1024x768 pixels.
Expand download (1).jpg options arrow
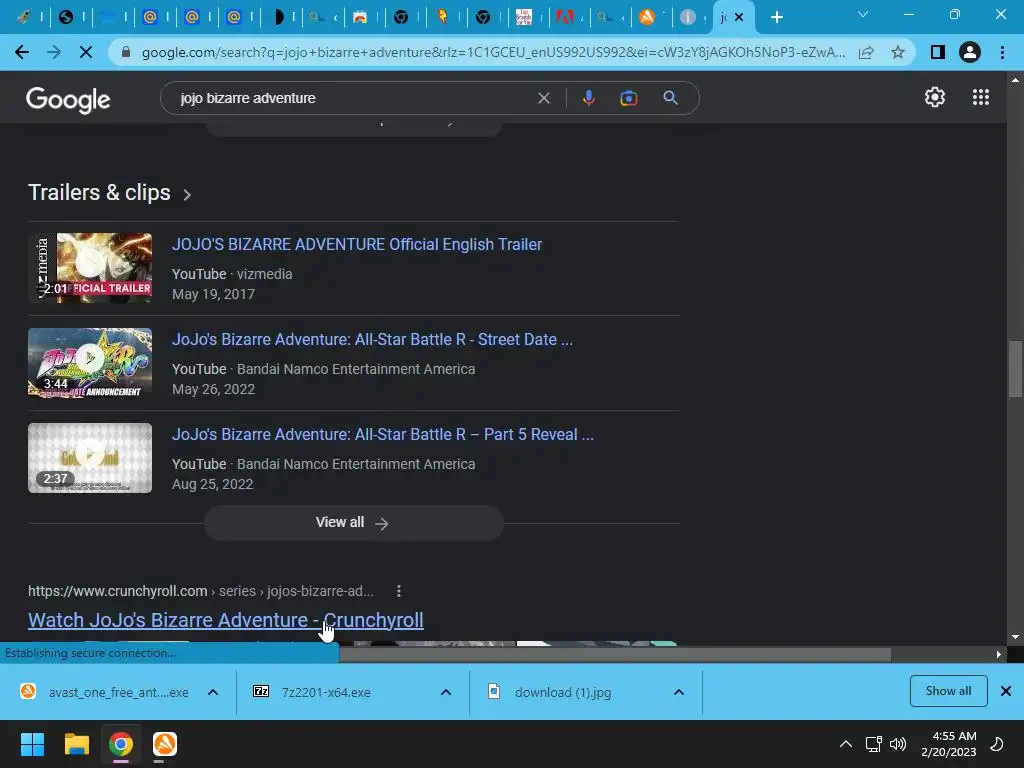[x=679, y=692]
